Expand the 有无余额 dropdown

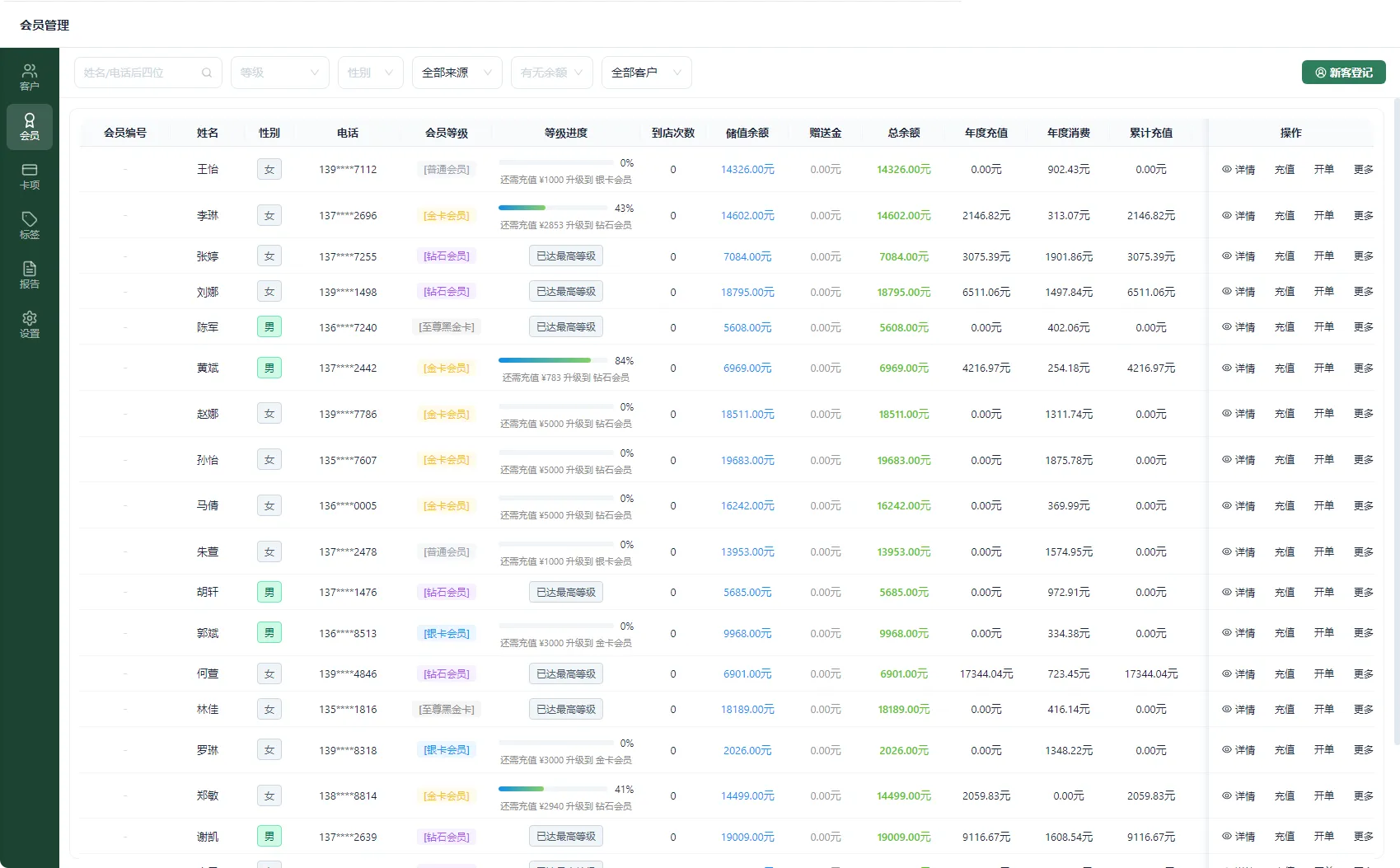coord(552,73)
